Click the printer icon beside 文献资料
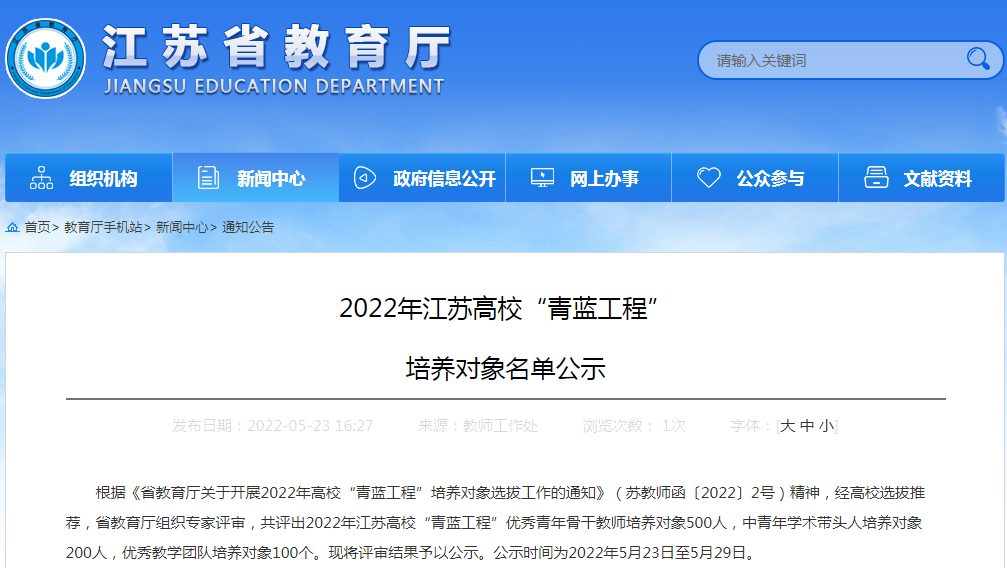 point(876,178)
